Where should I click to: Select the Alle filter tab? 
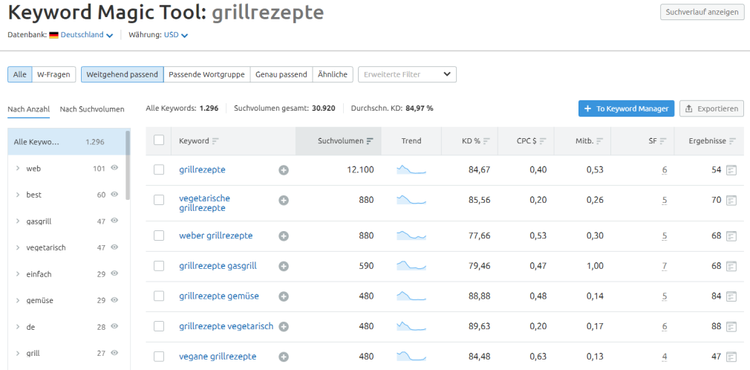[x=20, y=75]
